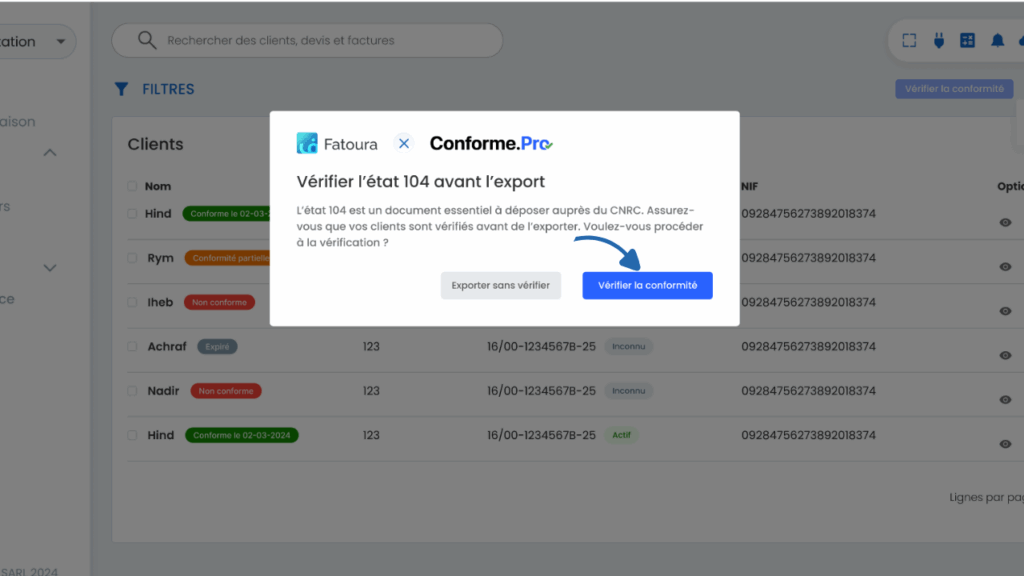Check the box for client Nadir

click(x=132, y=391)
